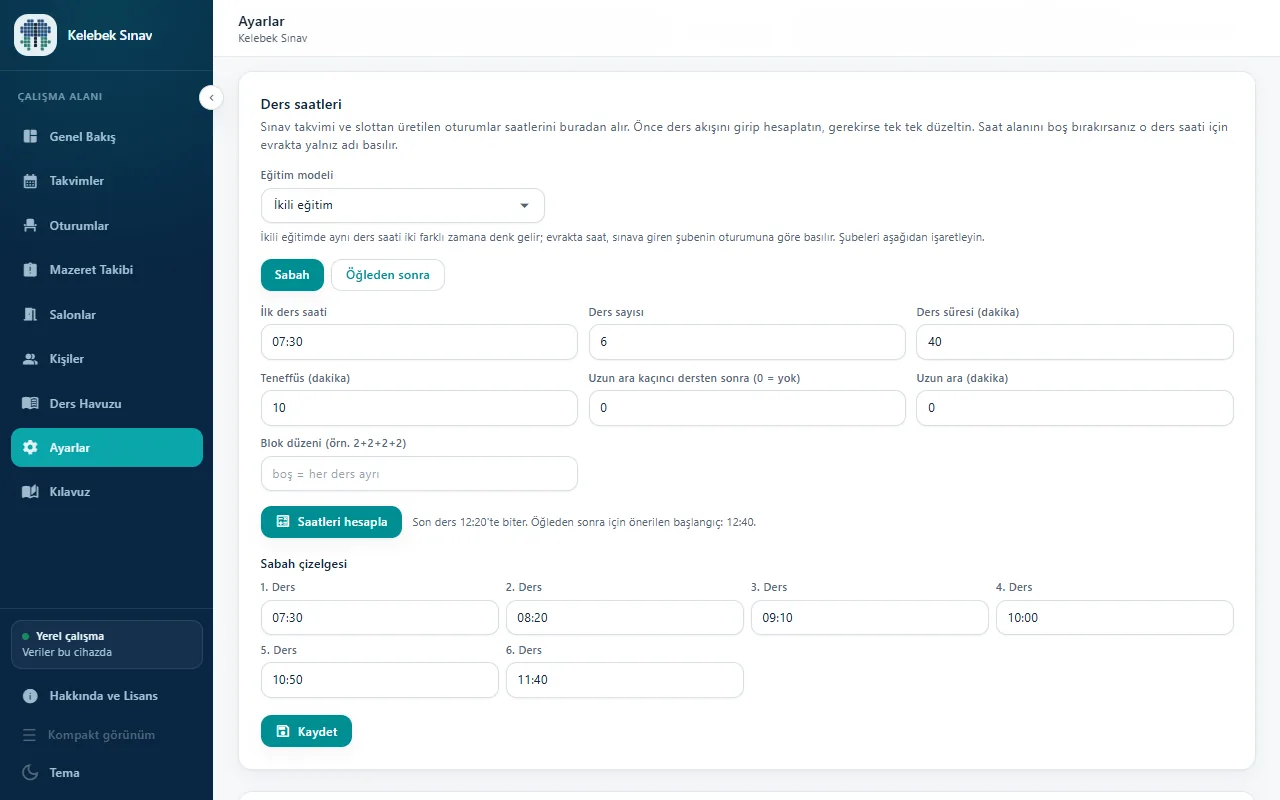The height and width of the screenshot is (800, 1280).
Task: Click the Tema moon icon
Action: pos(30,773)
